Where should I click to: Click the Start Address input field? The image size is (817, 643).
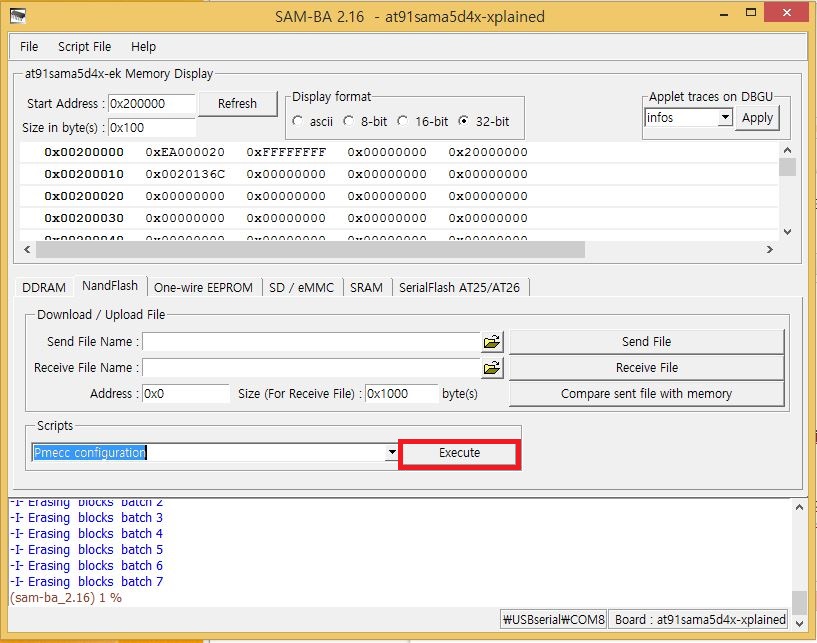coord(150,104)
